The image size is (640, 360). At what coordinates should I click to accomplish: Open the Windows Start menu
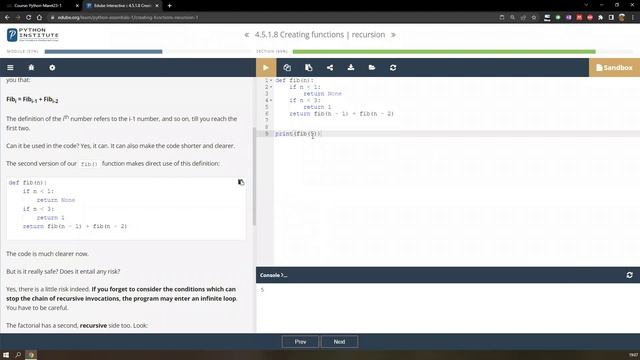(6, 355)
